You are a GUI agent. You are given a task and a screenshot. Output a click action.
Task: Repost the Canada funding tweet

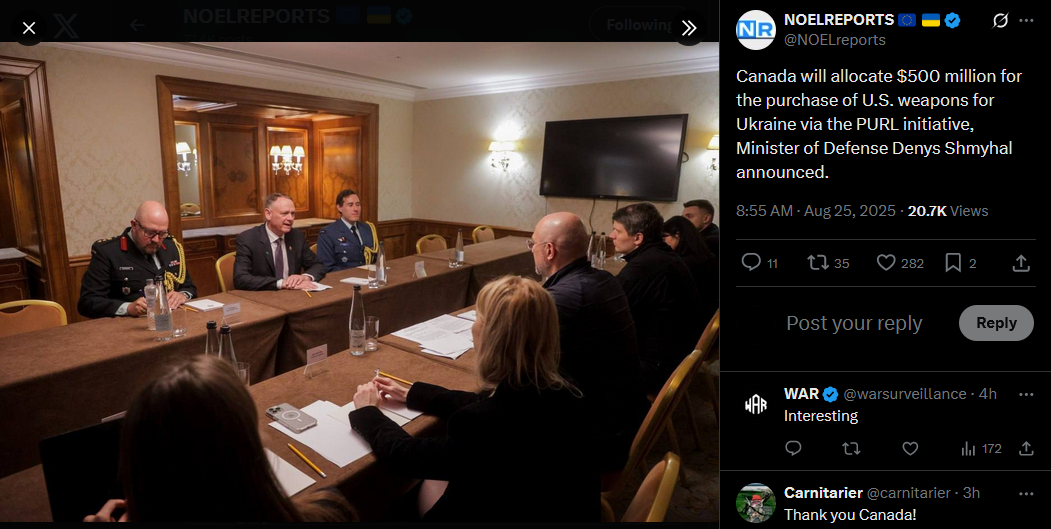point(818,262)
